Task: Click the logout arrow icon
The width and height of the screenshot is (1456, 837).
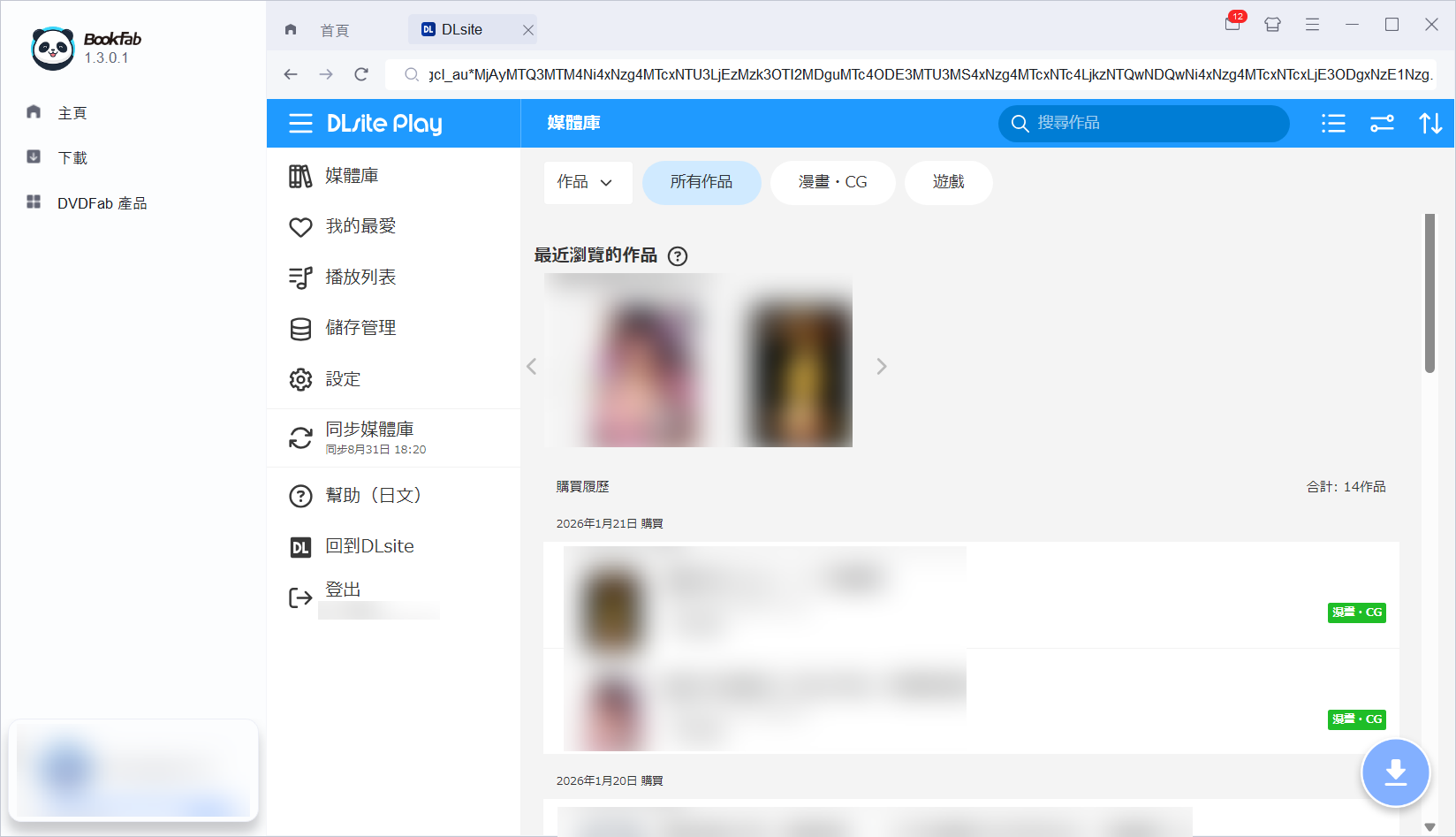Action: 300,598
